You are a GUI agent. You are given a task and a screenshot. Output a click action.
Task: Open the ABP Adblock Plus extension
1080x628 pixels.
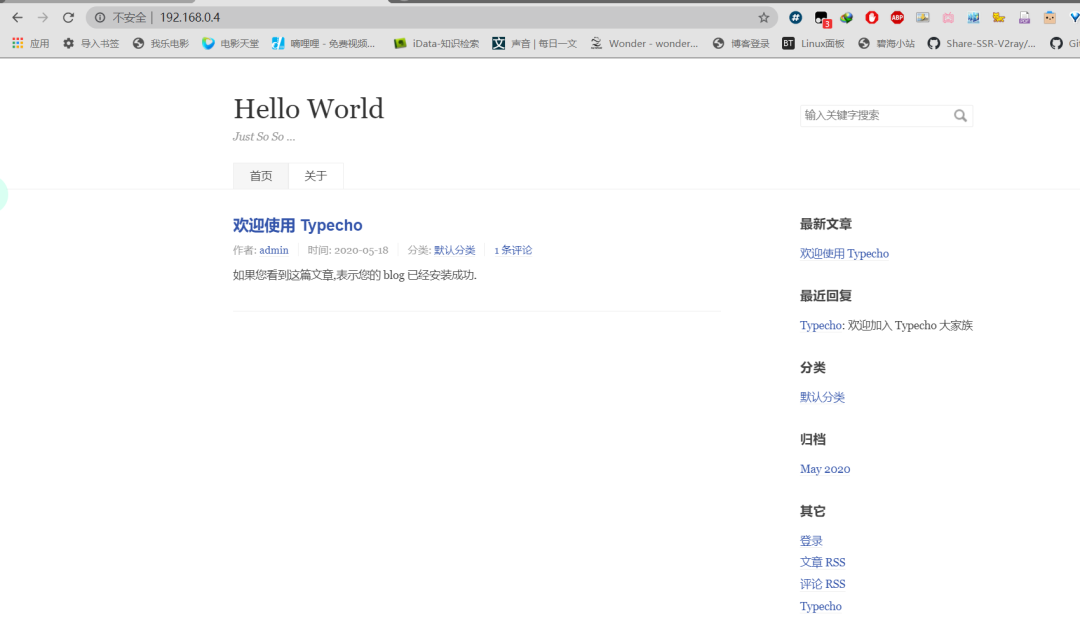(x=897, y=17)
